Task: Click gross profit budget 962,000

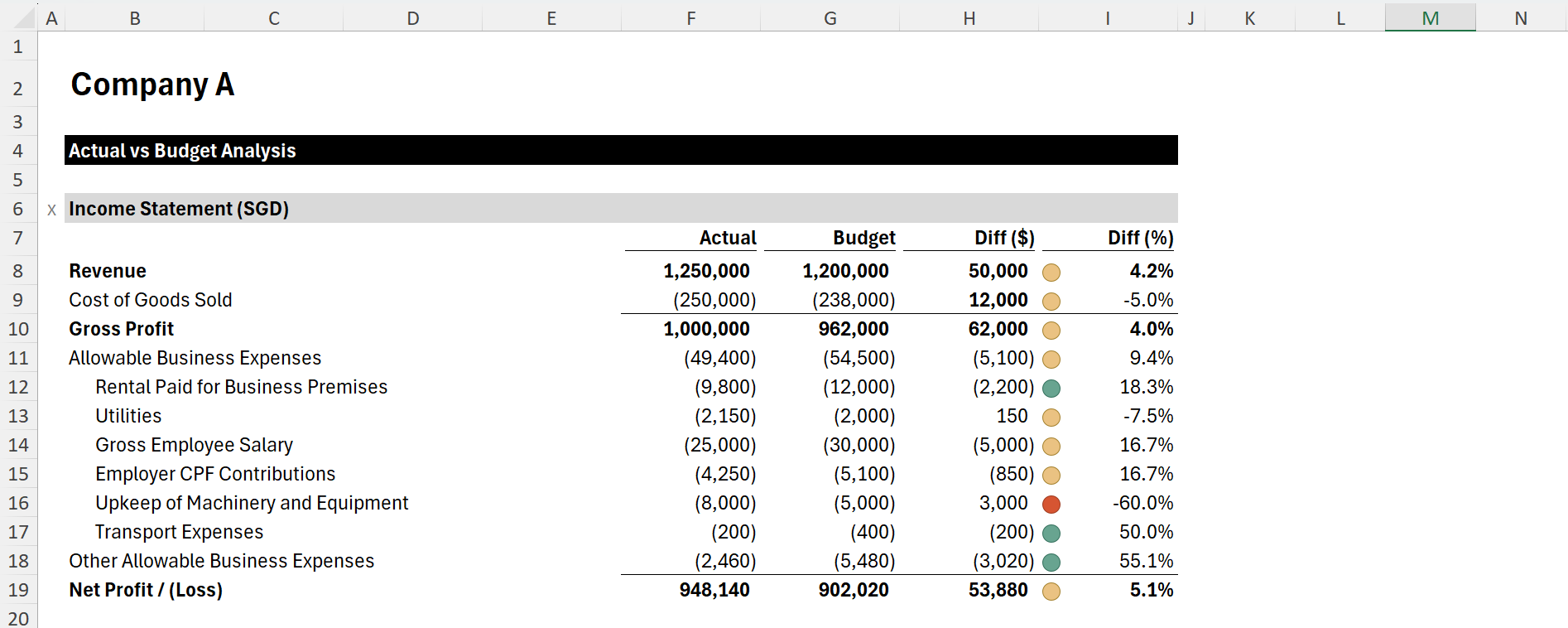Action: point(854,329)
